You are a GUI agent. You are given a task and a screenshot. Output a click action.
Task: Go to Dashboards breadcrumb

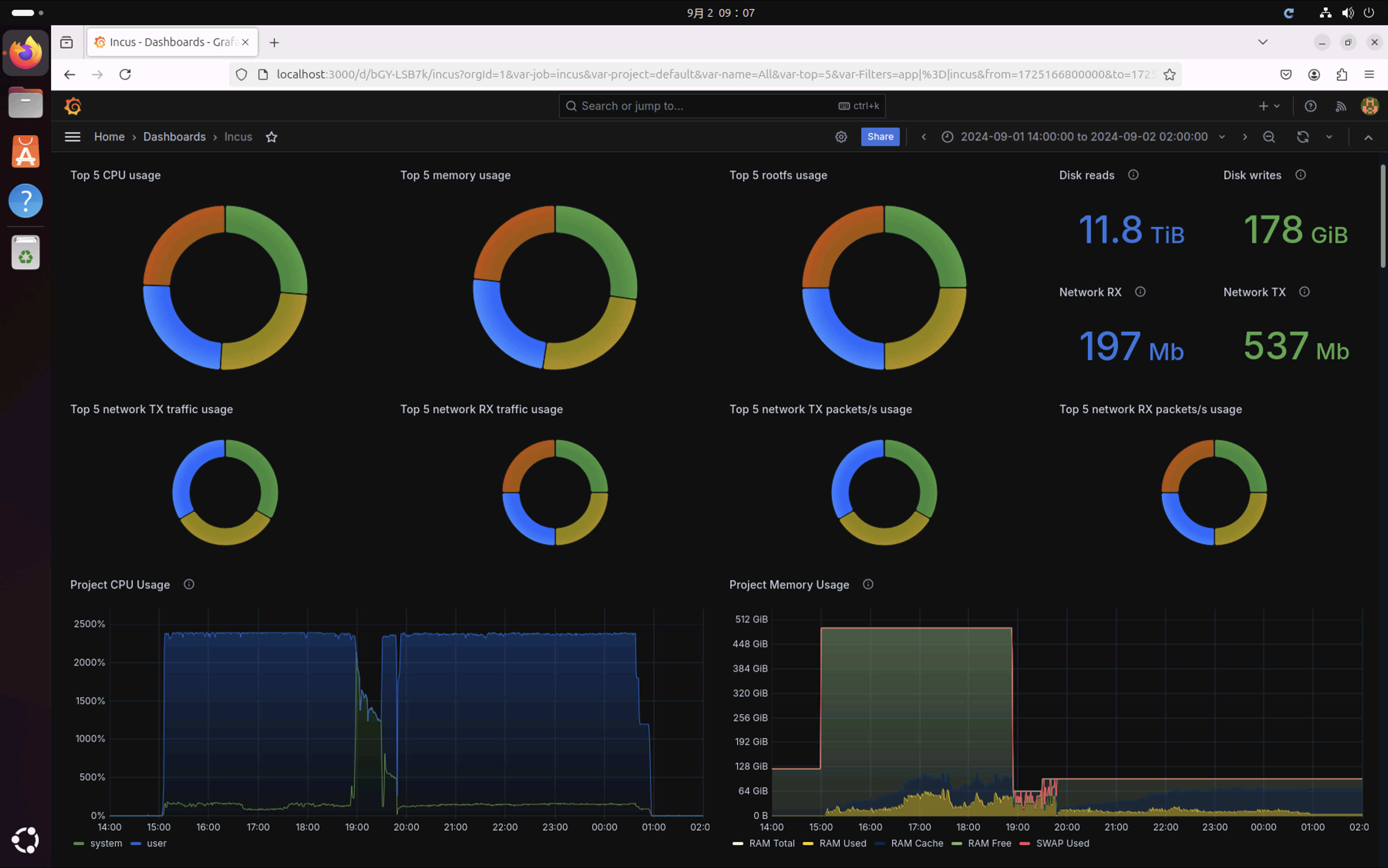tap(174, 136)
